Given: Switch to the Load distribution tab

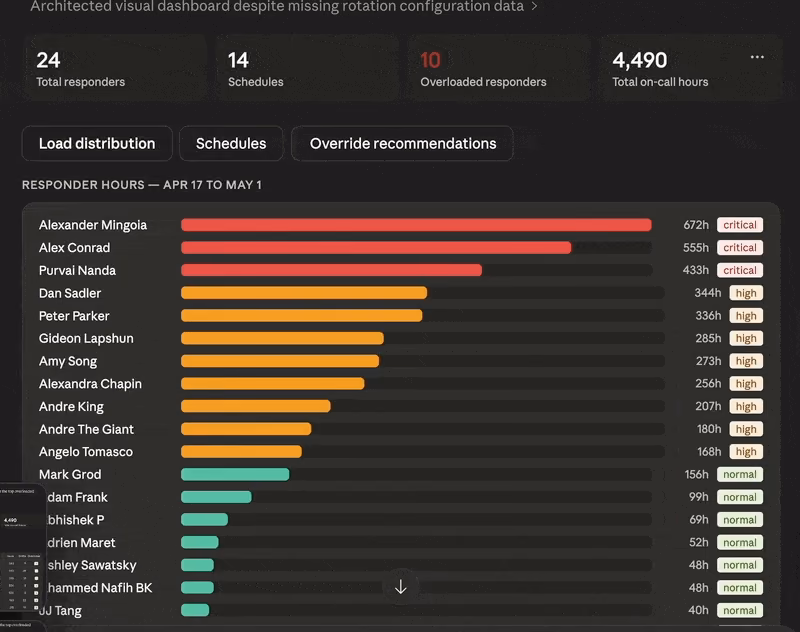Looking at the screenshot, I should 97,143.
